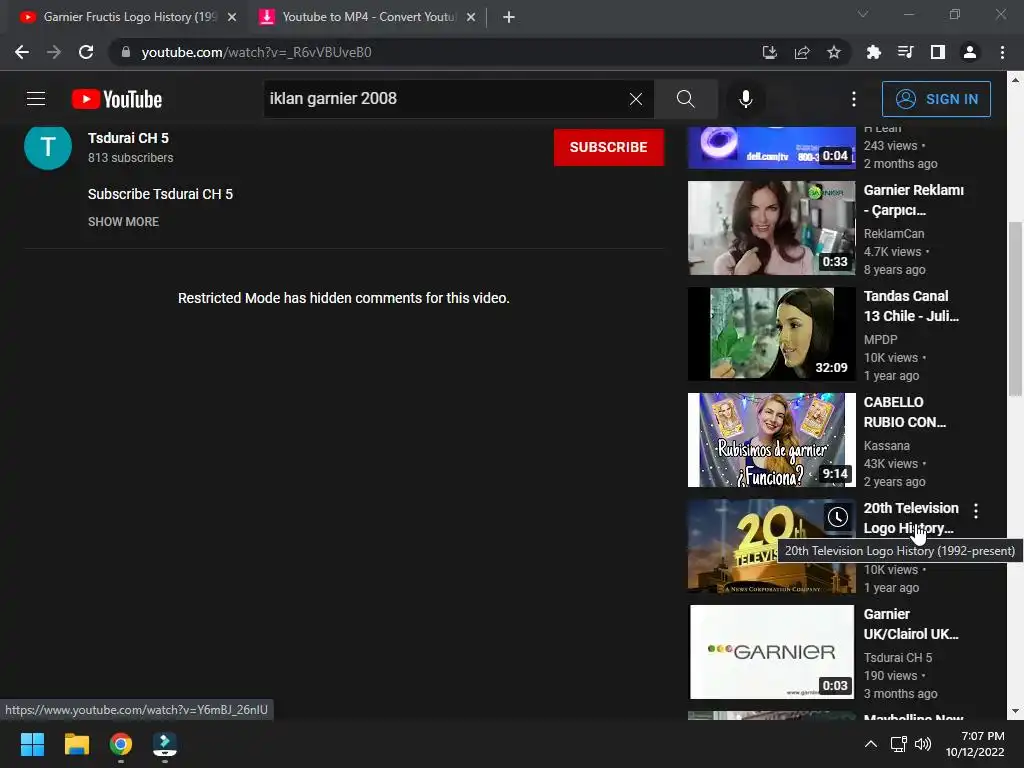Open the volume tray icon

923,744
